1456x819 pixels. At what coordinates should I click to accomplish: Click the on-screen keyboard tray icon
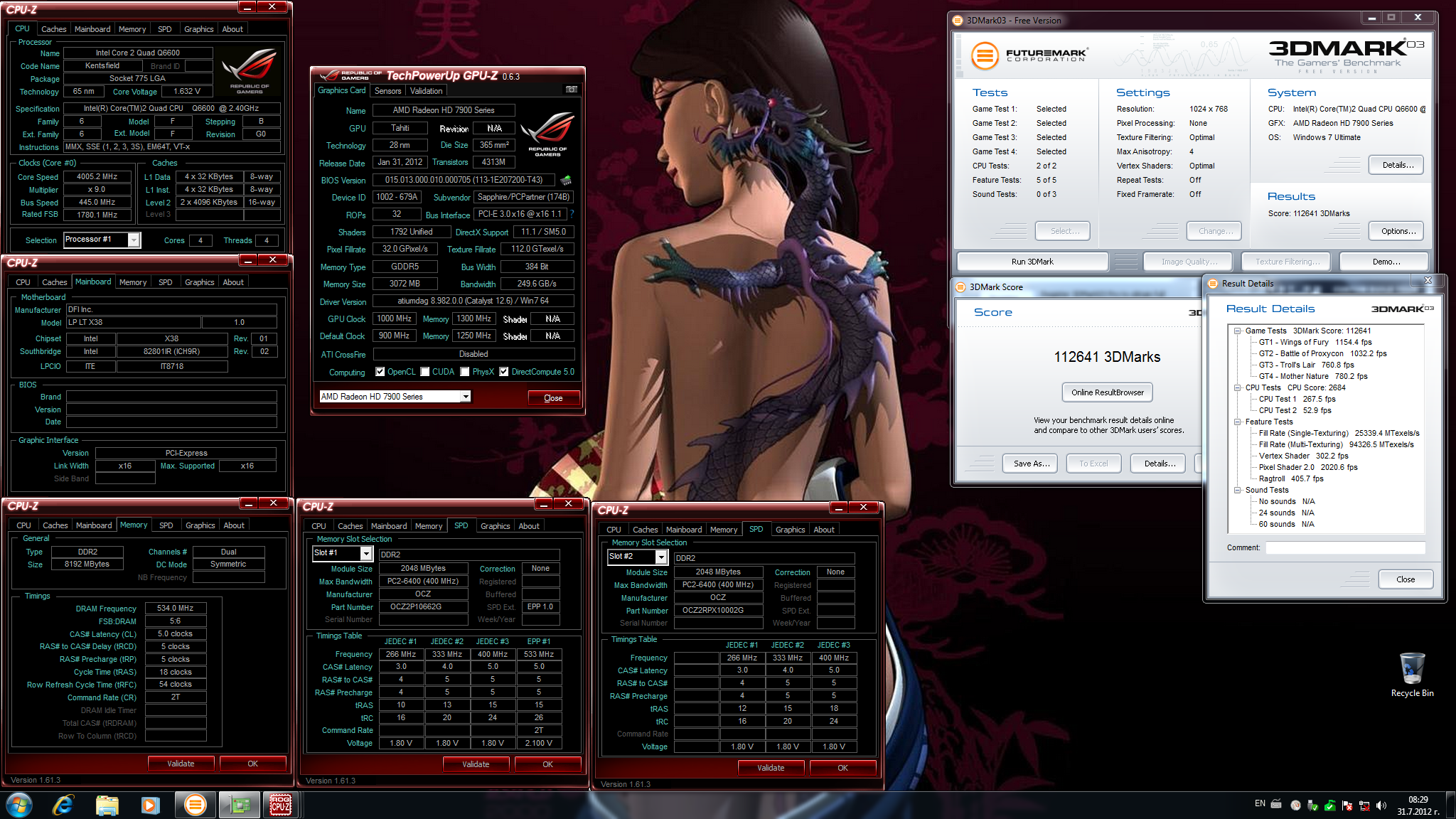click(x=1276, y=804)
